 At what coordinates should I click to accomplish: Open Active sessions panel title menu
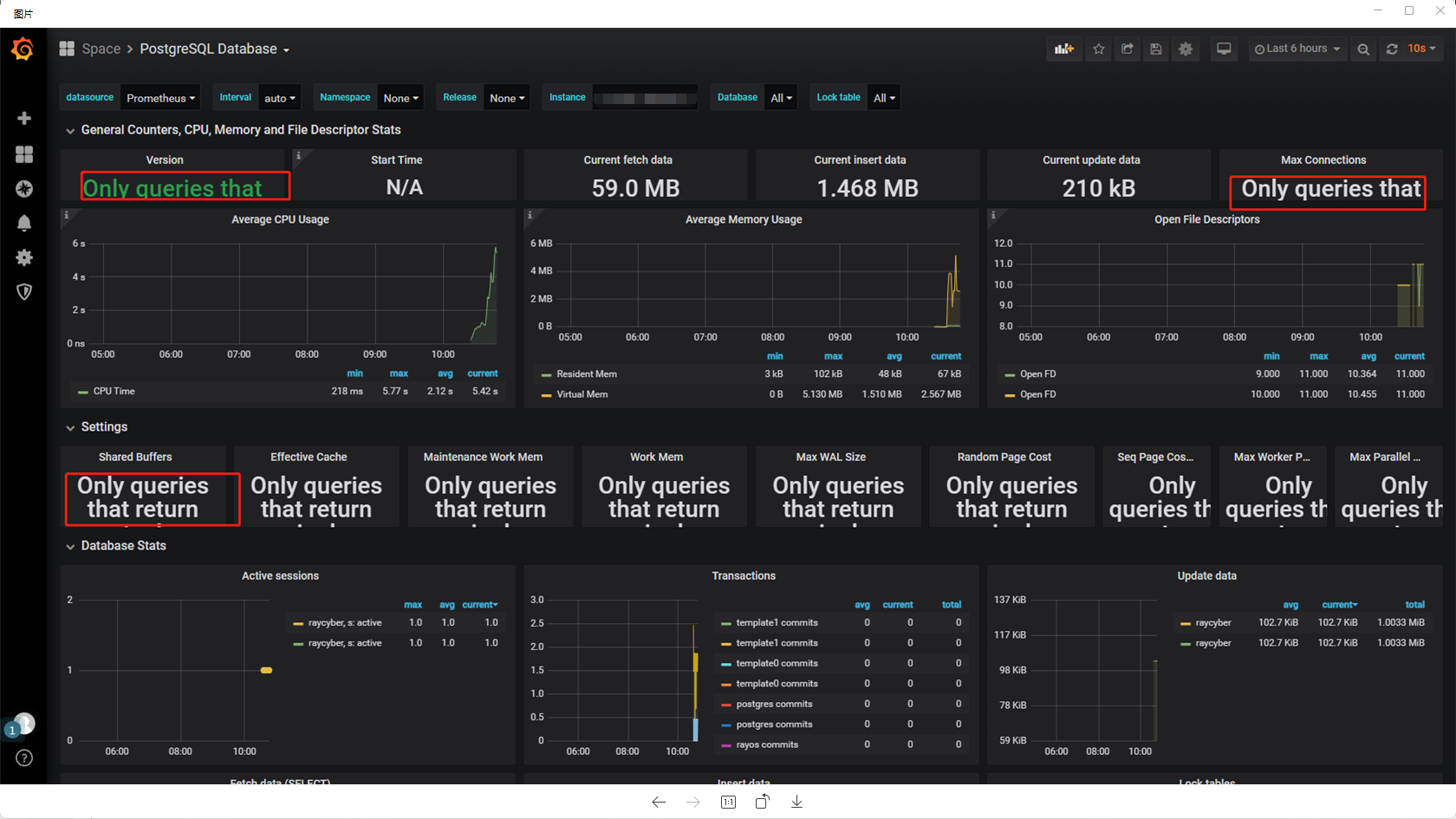tap(280, 576)
